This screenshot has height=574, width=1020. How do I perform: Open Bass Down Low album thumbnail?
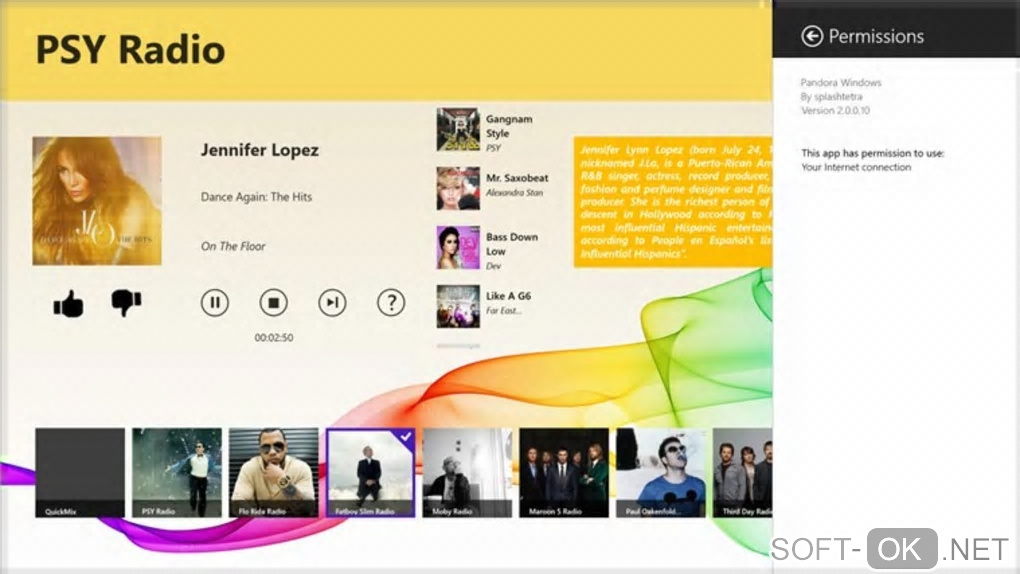[458, 247]
